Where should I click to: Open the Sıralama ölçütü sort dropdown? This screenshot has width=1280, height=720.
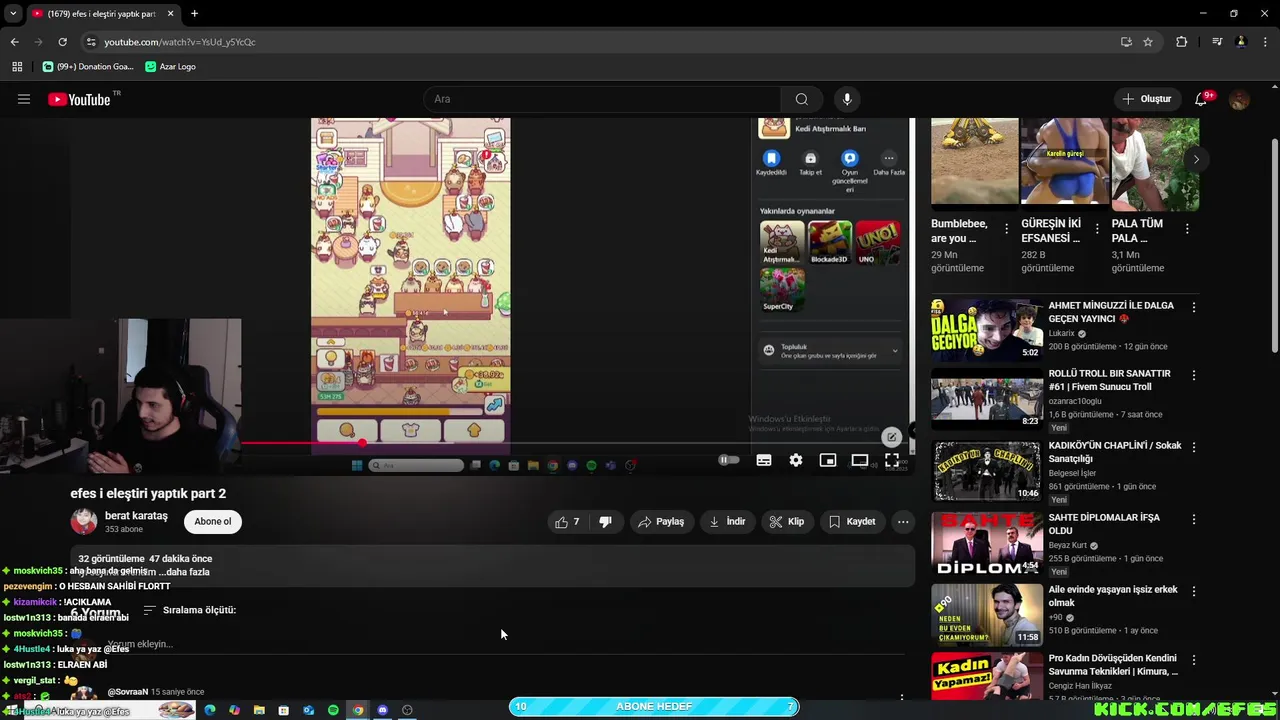tap(190, 610)
